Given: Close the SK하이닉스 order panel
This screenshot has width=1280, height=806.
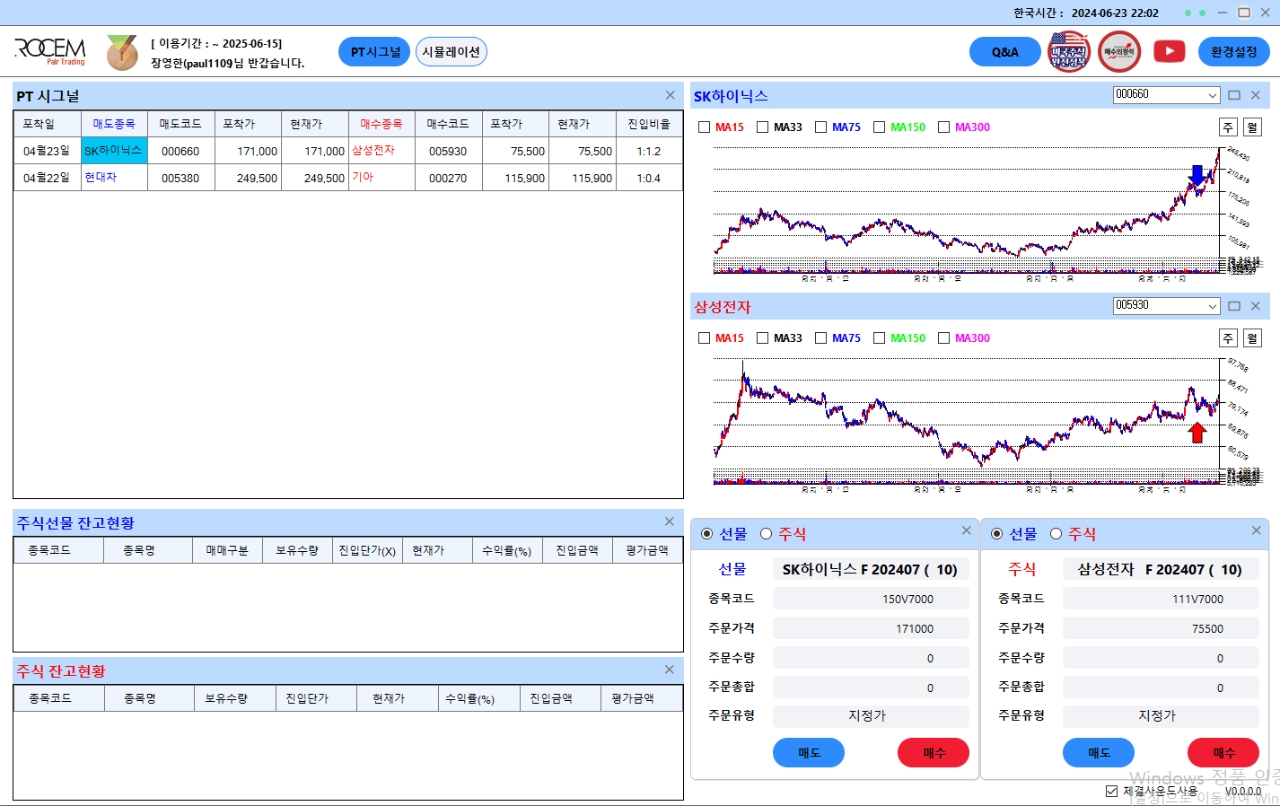Looking at the screenshot, I should [x=966, y=531].
